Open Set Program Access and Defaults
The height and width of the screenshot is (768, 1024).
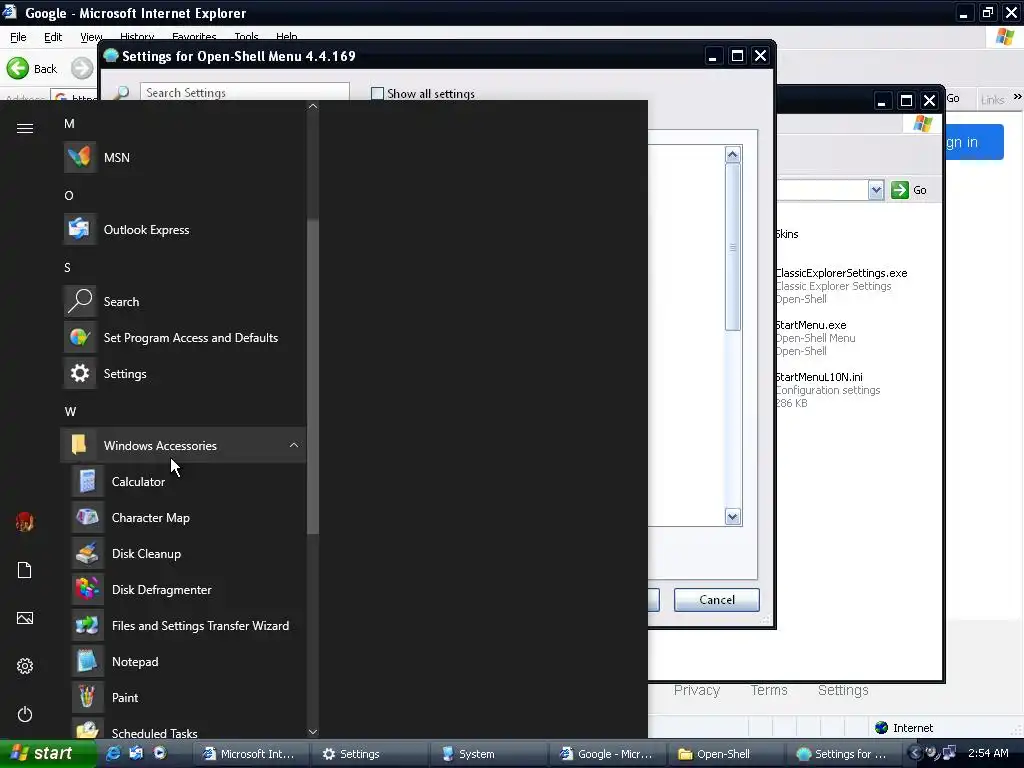point(183,338)
